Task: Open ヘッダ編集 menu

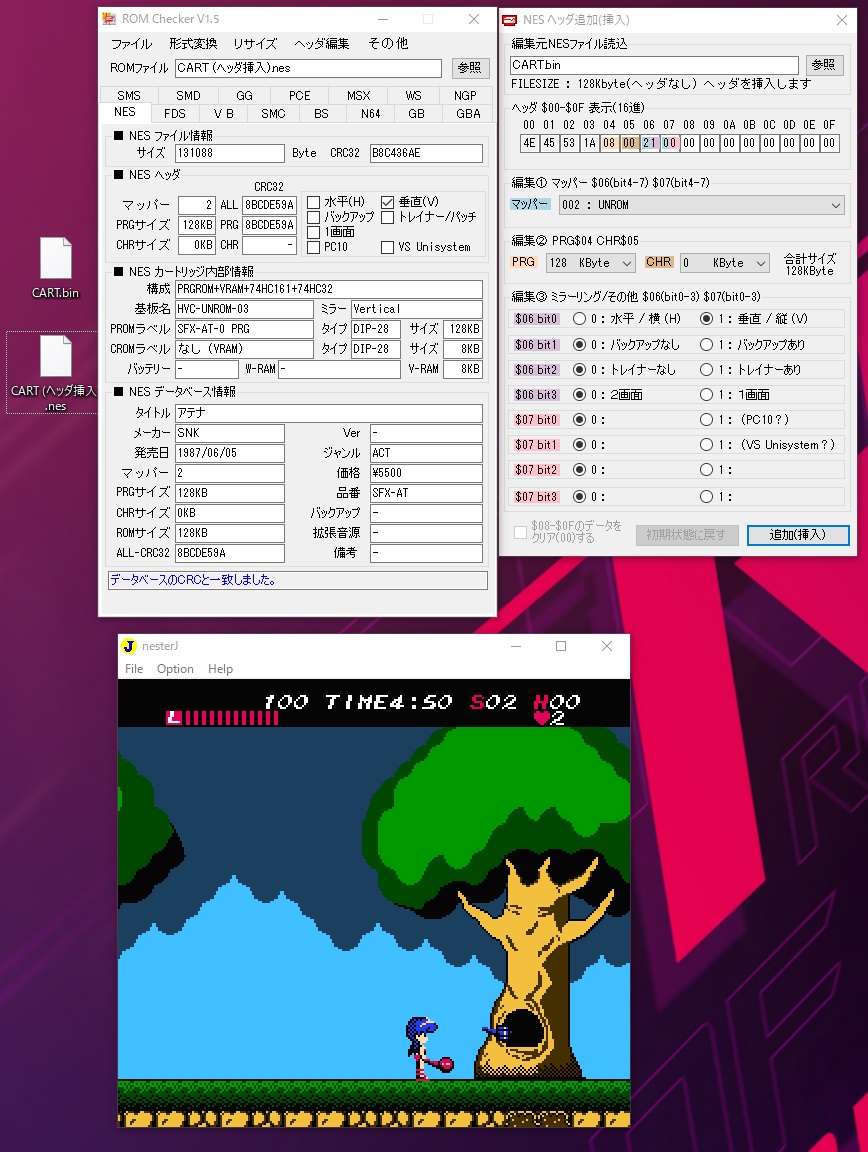Action: point(322,44)
